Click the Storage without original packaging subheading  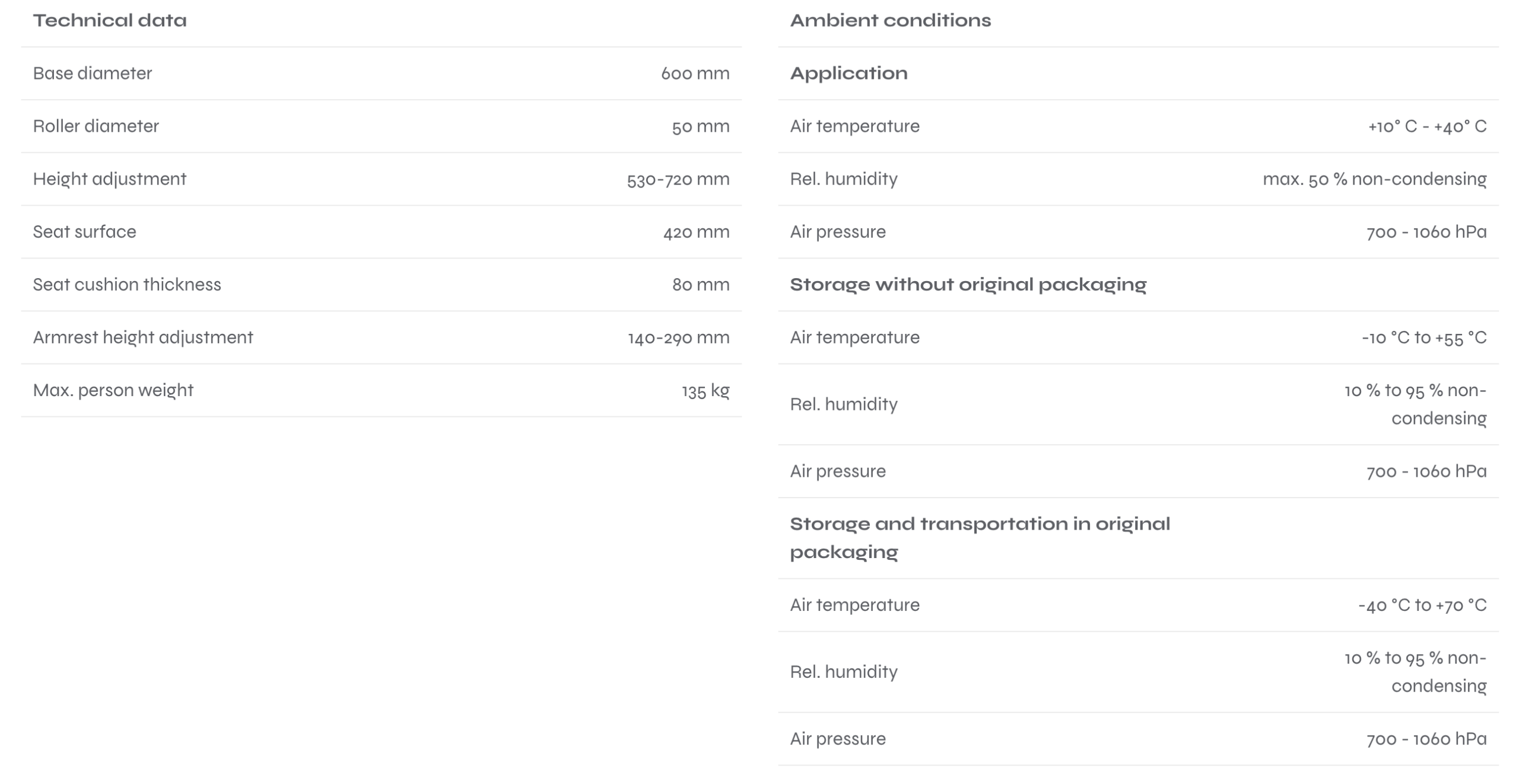click(x=968, y=285)
